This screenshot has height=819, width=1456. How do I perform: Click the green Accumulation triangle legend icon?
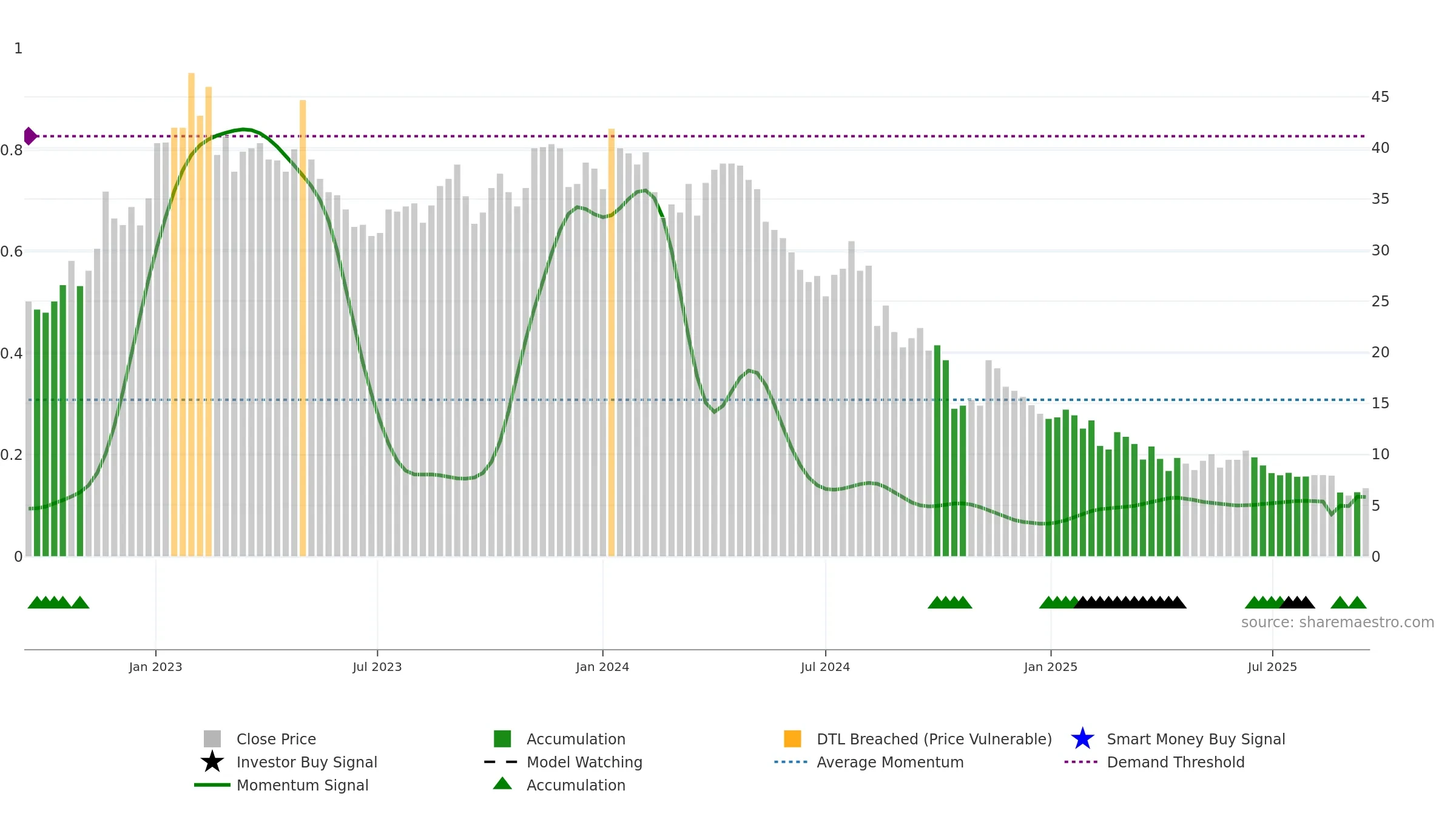click(x=502, y=783)
